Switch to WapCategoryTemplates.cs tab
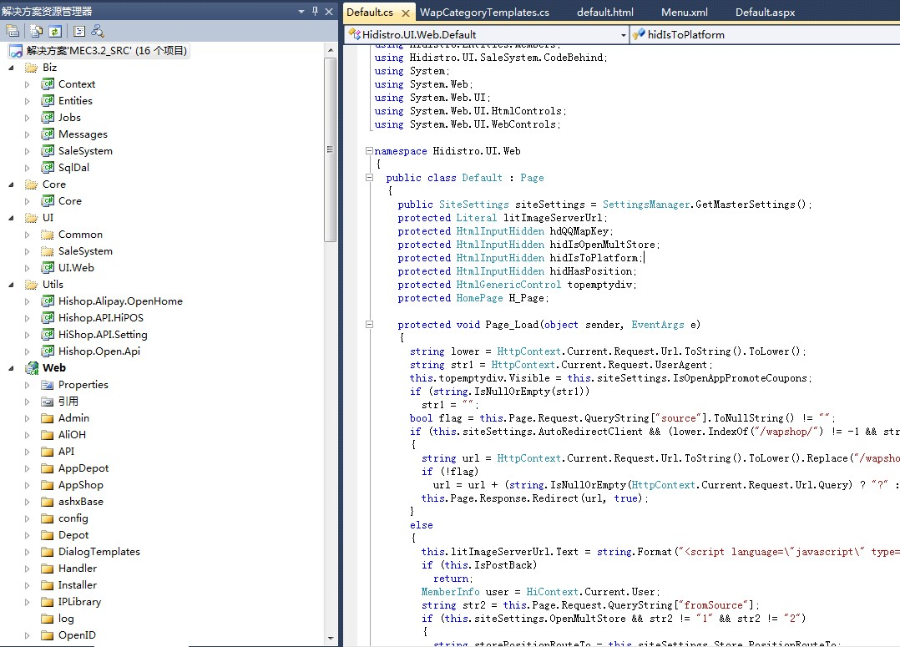The image size is (900, 647). click(x=484, y=12)
